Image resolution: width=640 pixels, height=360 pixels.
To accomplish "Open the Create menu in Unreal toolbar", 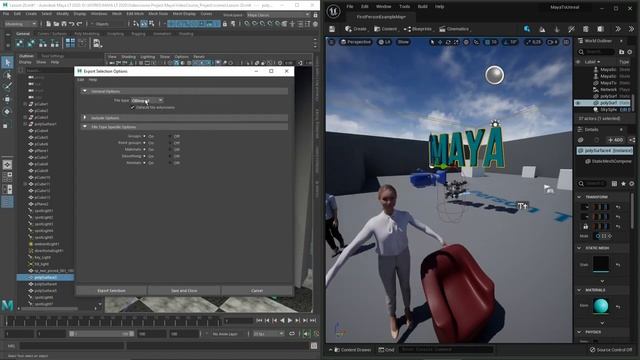I will tap(356, 29).
